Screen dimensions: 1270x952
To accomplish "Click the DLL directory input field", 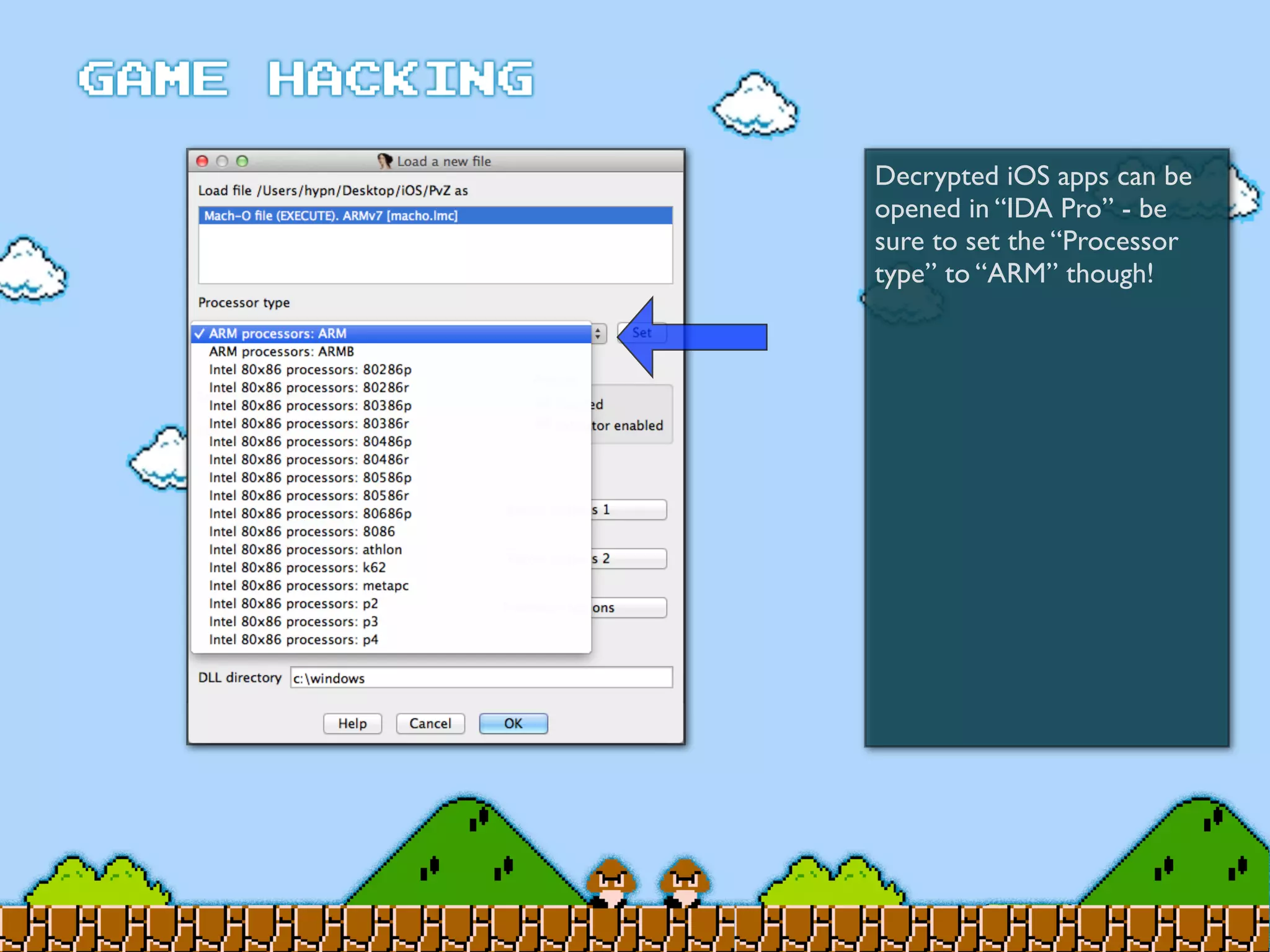I will pyautogui.click(x=481, y=677).
